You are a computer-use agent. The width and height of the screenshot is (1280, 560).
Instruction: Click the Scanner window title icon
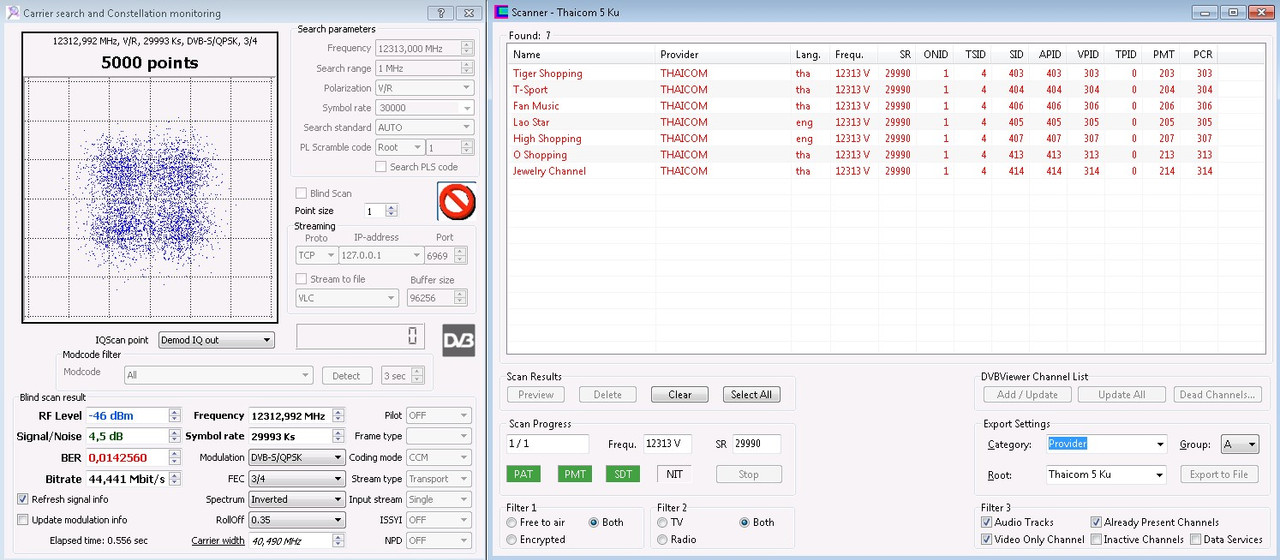coord(502,13)
